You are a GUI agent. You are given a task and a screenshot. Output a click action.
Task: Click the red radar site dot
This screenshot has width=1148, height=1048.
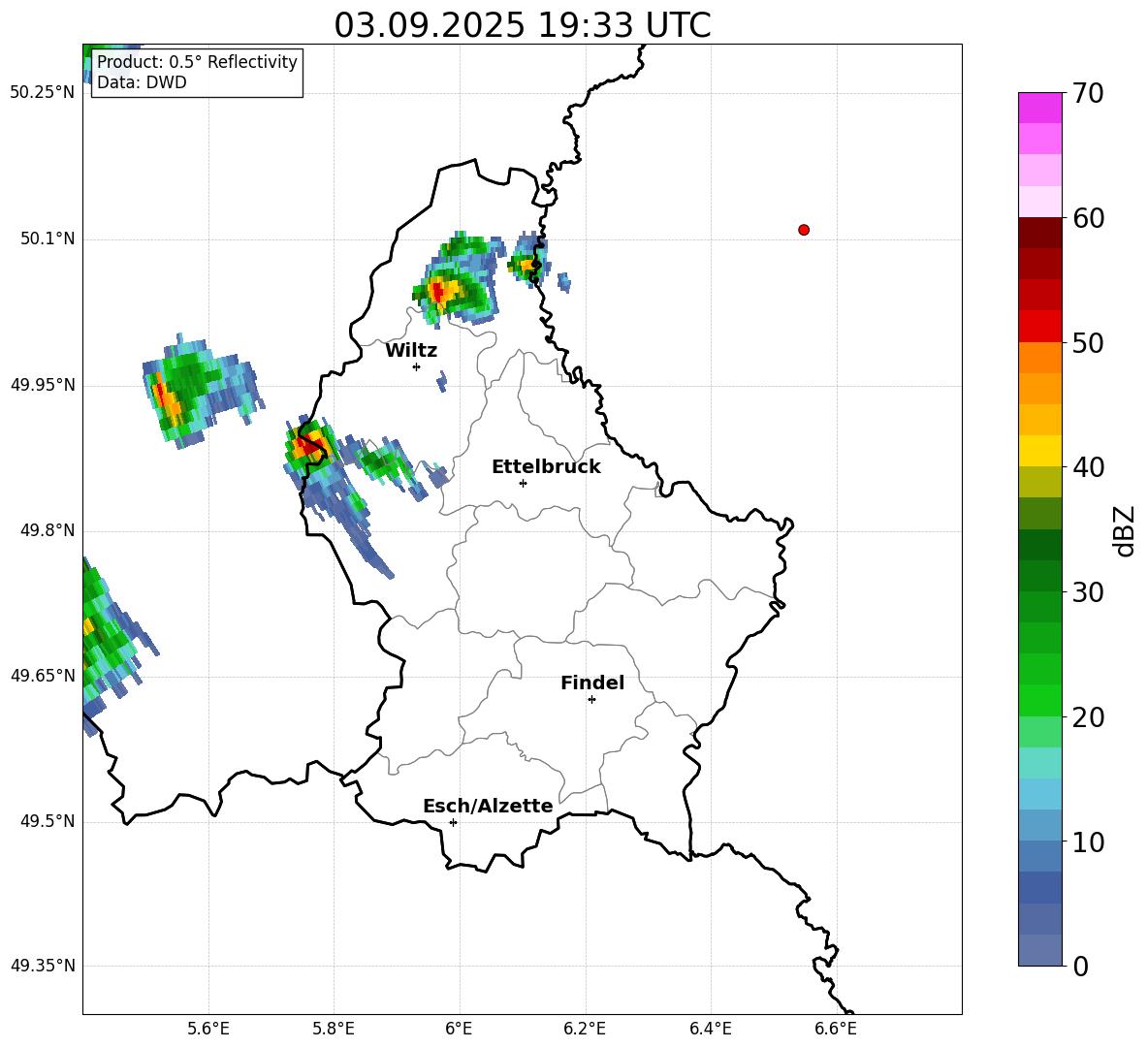point(804,230)
